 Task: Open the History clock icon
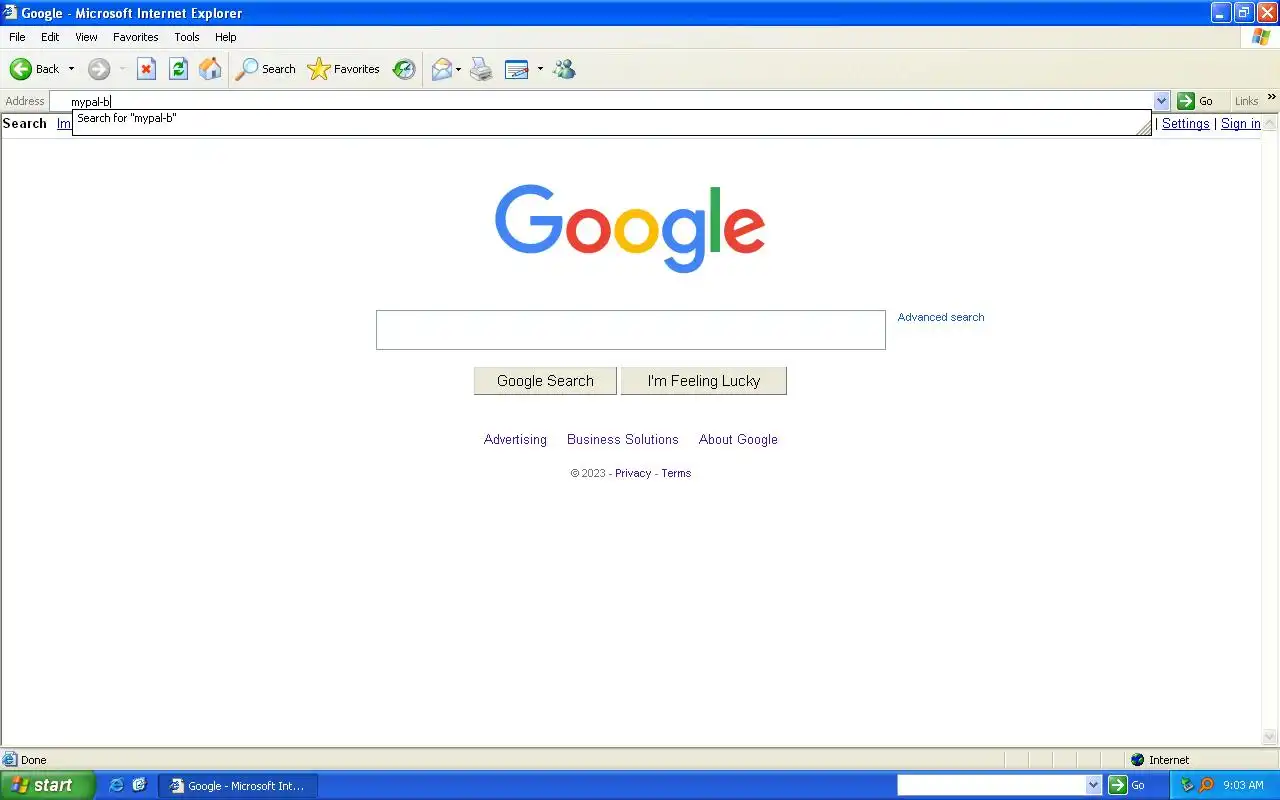404,69
